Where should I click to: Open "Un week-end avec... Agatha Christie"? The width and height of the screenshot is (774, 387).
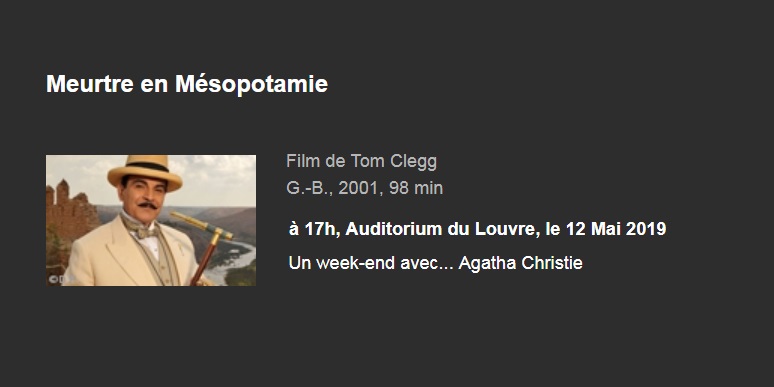[x=435, y=263]
